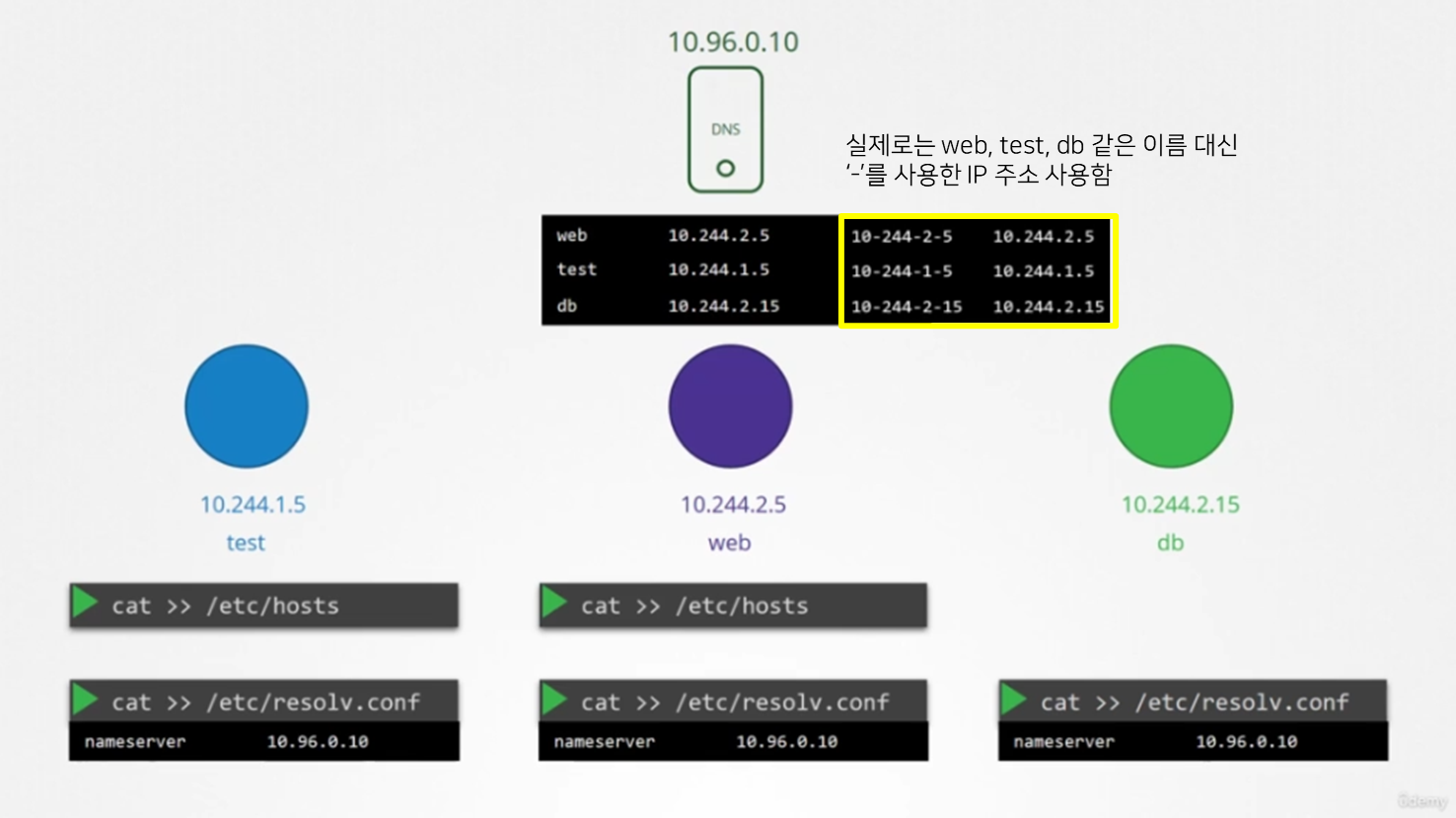Select the 10-244-2-5 hostname entry
Image resolution: width=1456 pixels, height=818 pixels.
click(902, 237)
